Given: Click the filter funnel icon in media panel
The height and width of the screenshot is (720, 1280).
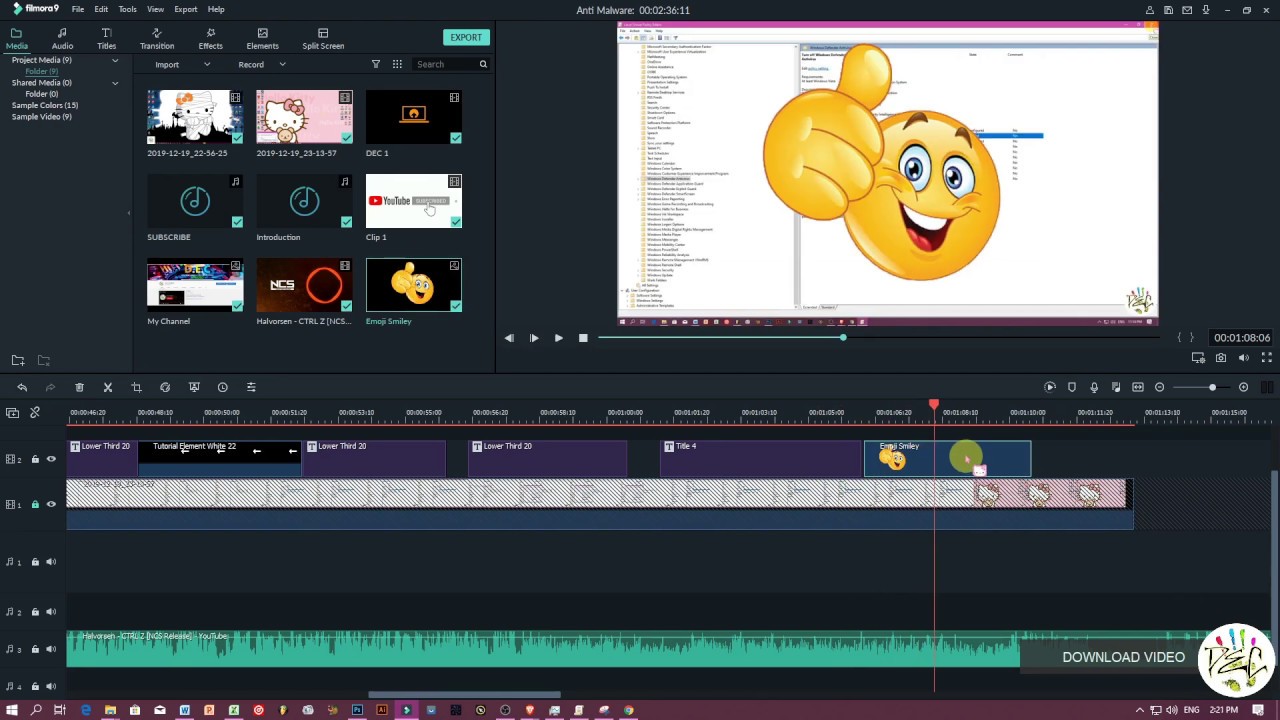Looking at the screenshot, I should (376, 64).
